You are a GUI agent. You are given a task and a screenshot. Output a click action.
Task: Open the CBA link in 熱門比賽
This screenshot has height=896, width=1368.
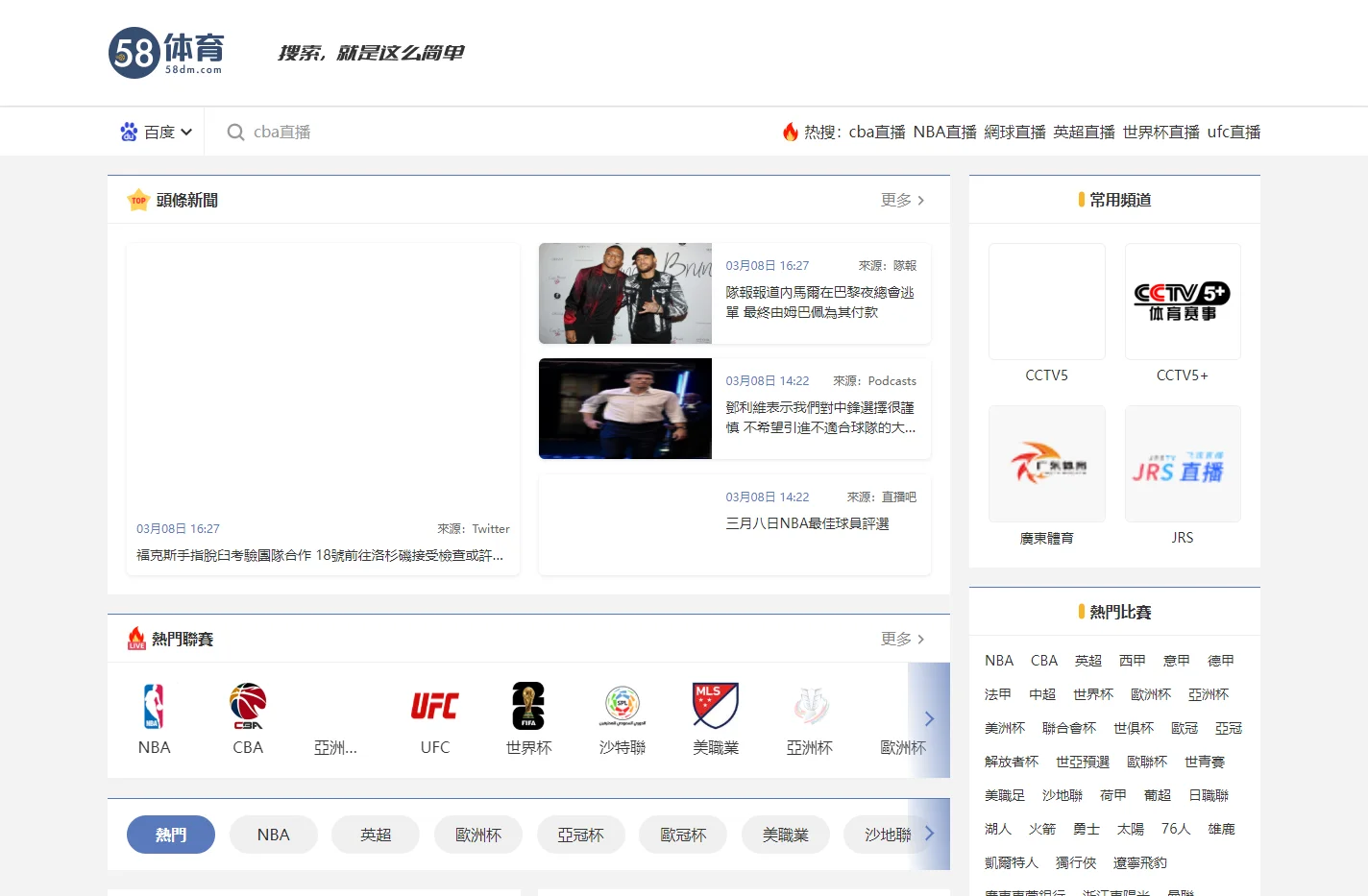[x=1044, y=661]
